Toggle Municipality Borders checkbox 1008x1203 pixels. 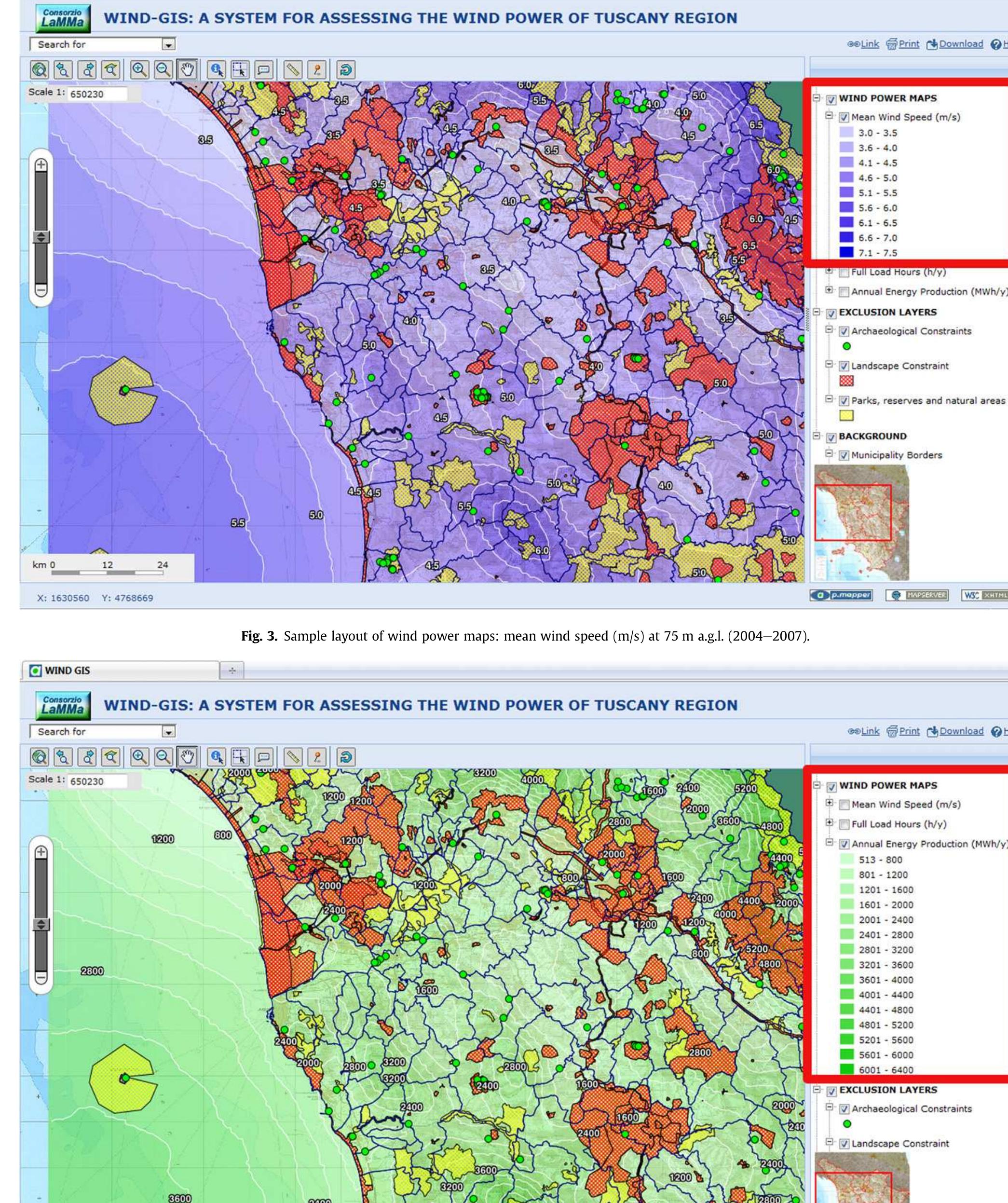[x=844, y=455]
